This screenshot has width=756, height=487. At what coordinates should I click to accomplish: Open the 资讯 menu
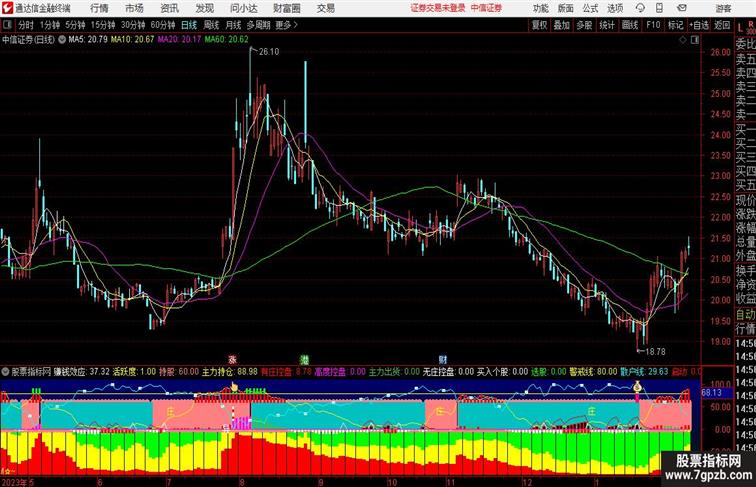169,8
